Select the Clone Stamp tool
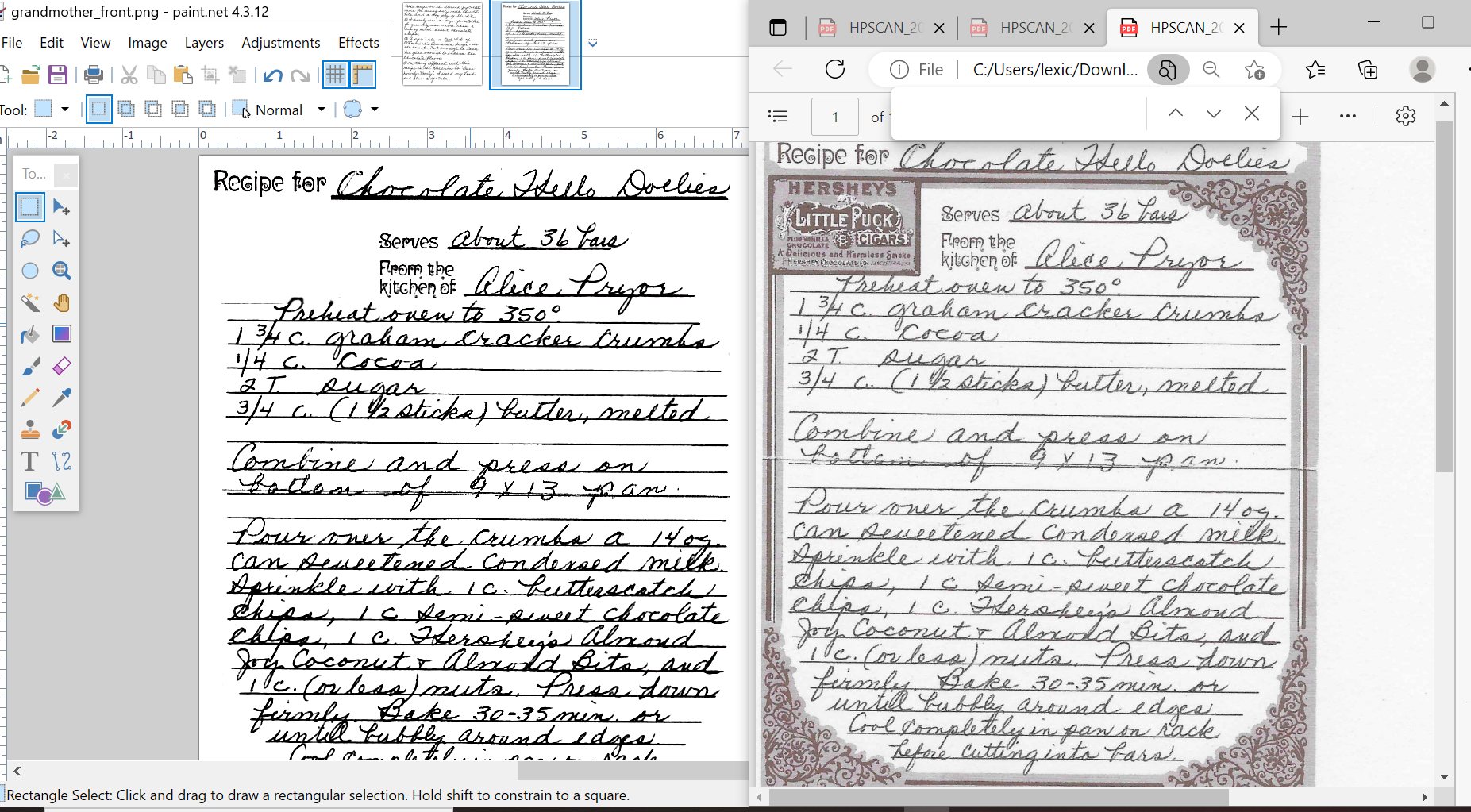 coord(29,429)
